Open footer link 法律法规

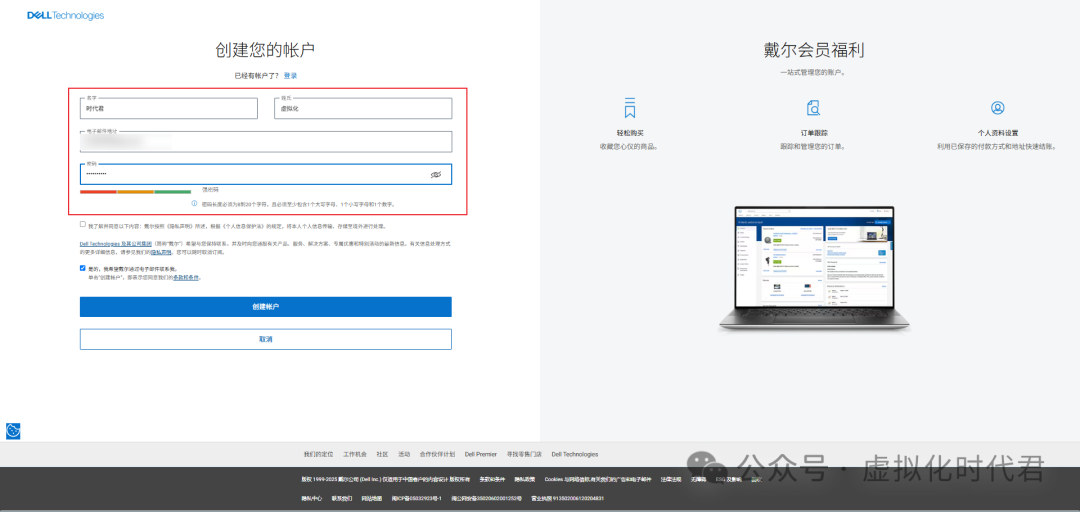coord(671,479)
